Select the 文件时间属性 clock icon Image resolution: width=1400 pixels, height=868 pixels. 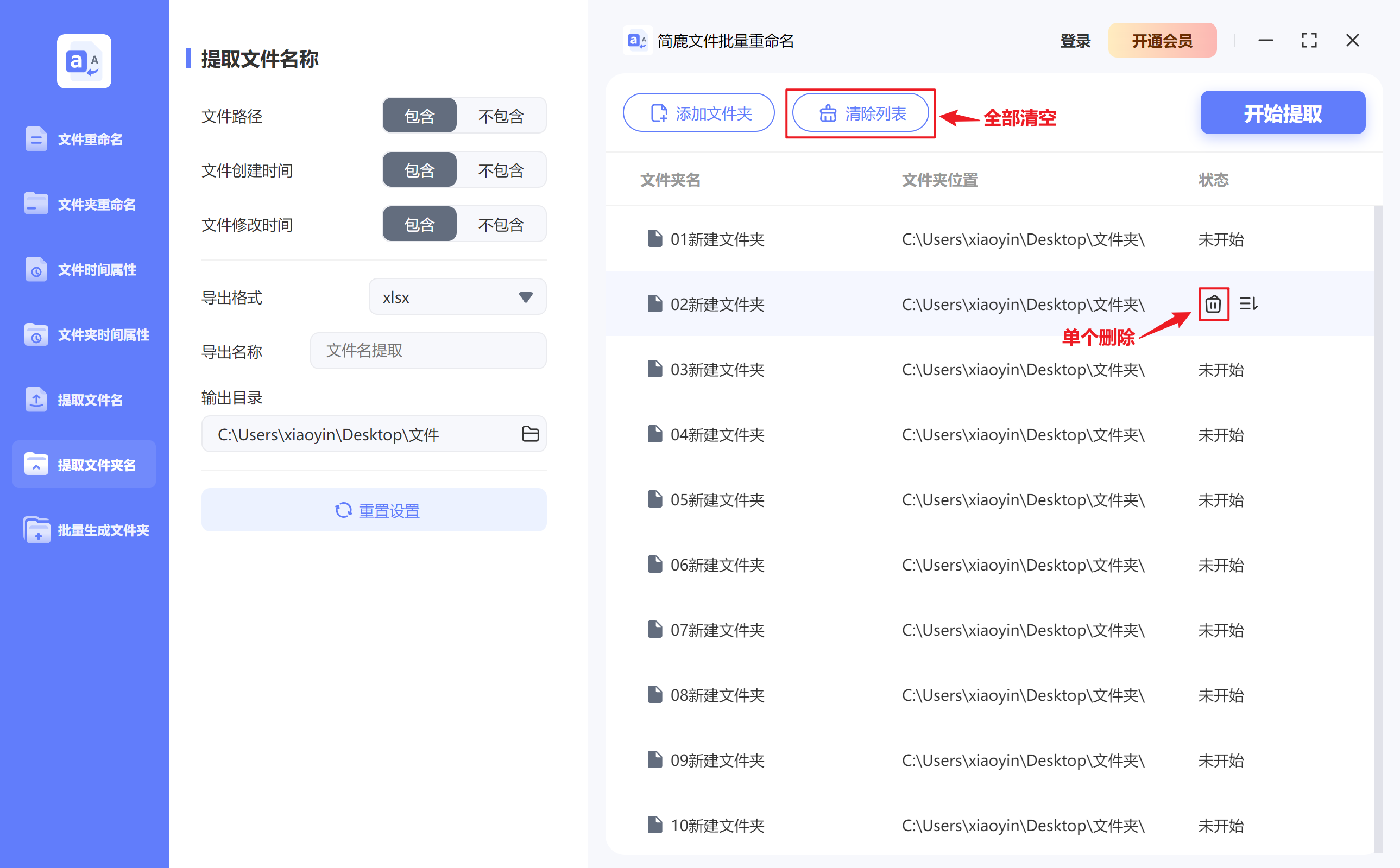point(36,269)
